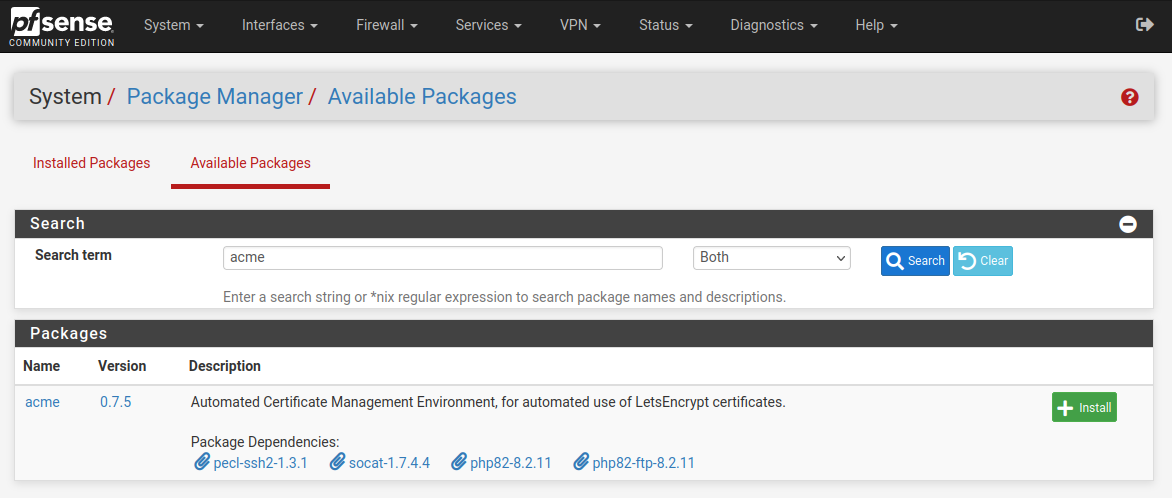Open the red help question mark icon
This screenshot has height=498, width=1172.
(x=1129, y=97)
